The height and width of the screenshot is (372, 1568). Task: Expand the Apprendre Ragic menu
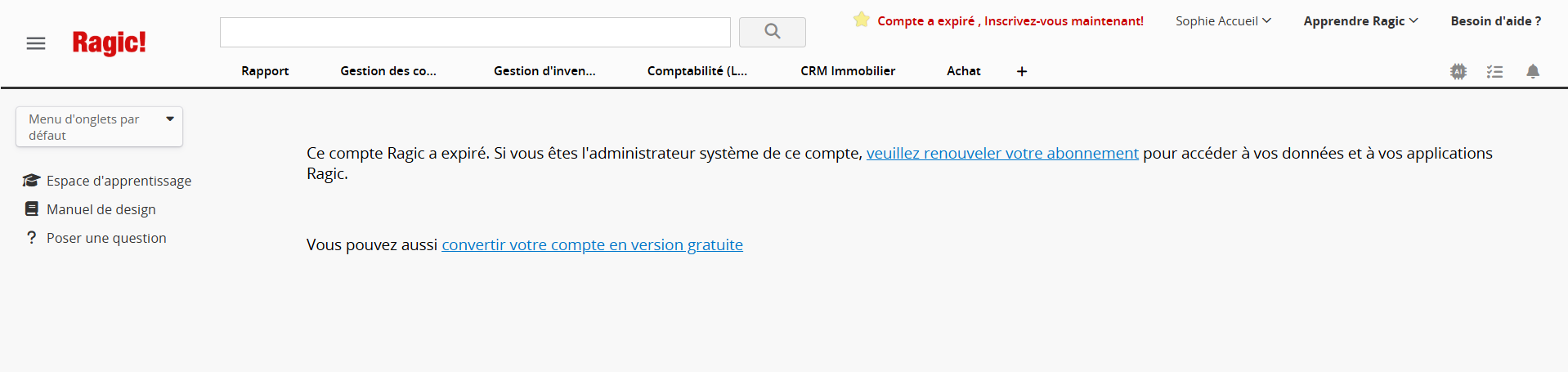click(x=1360, y=20)
